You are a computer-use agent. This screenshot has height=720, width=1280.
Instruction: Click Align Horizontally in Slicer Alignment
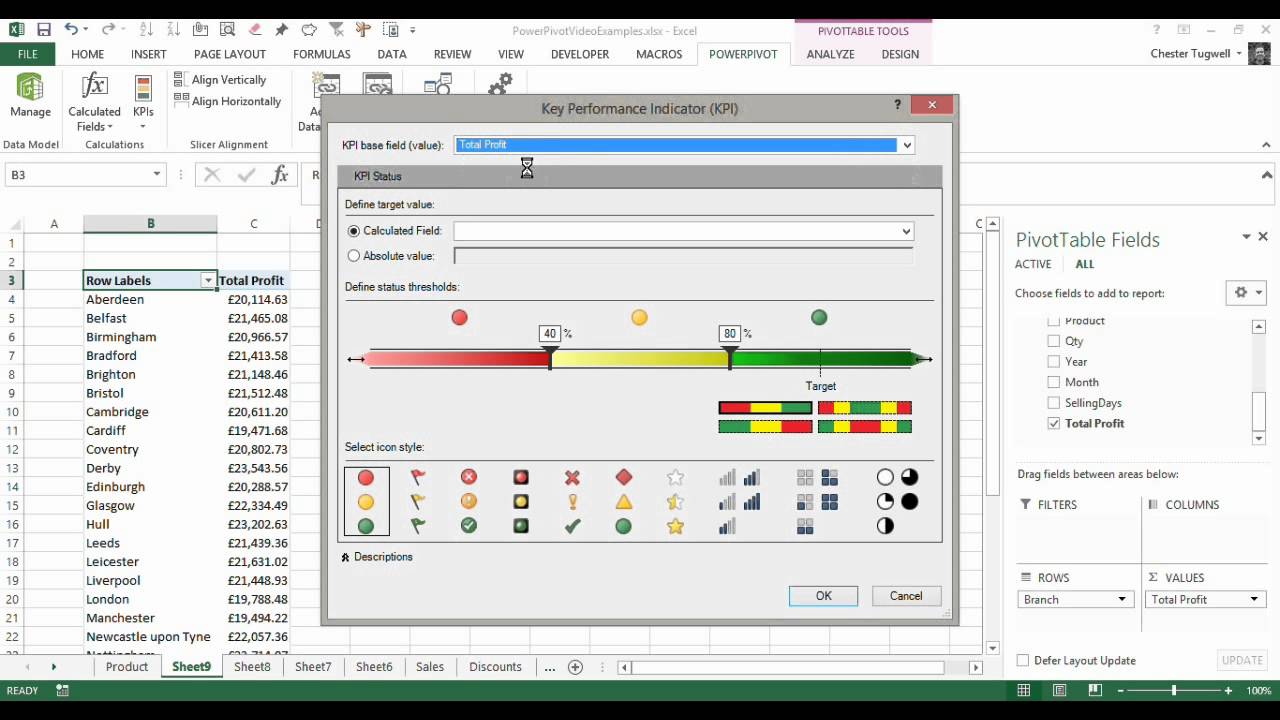click(228, 101)
